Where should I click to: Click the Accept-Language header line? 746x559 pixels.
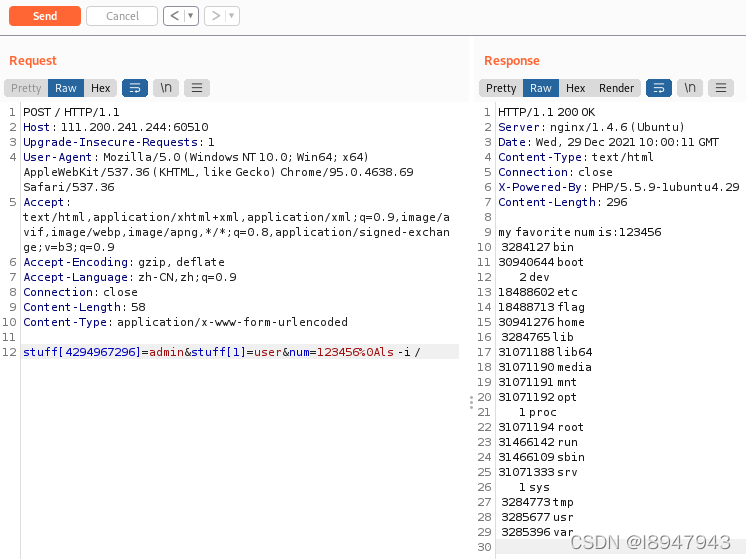coord(130,277)
